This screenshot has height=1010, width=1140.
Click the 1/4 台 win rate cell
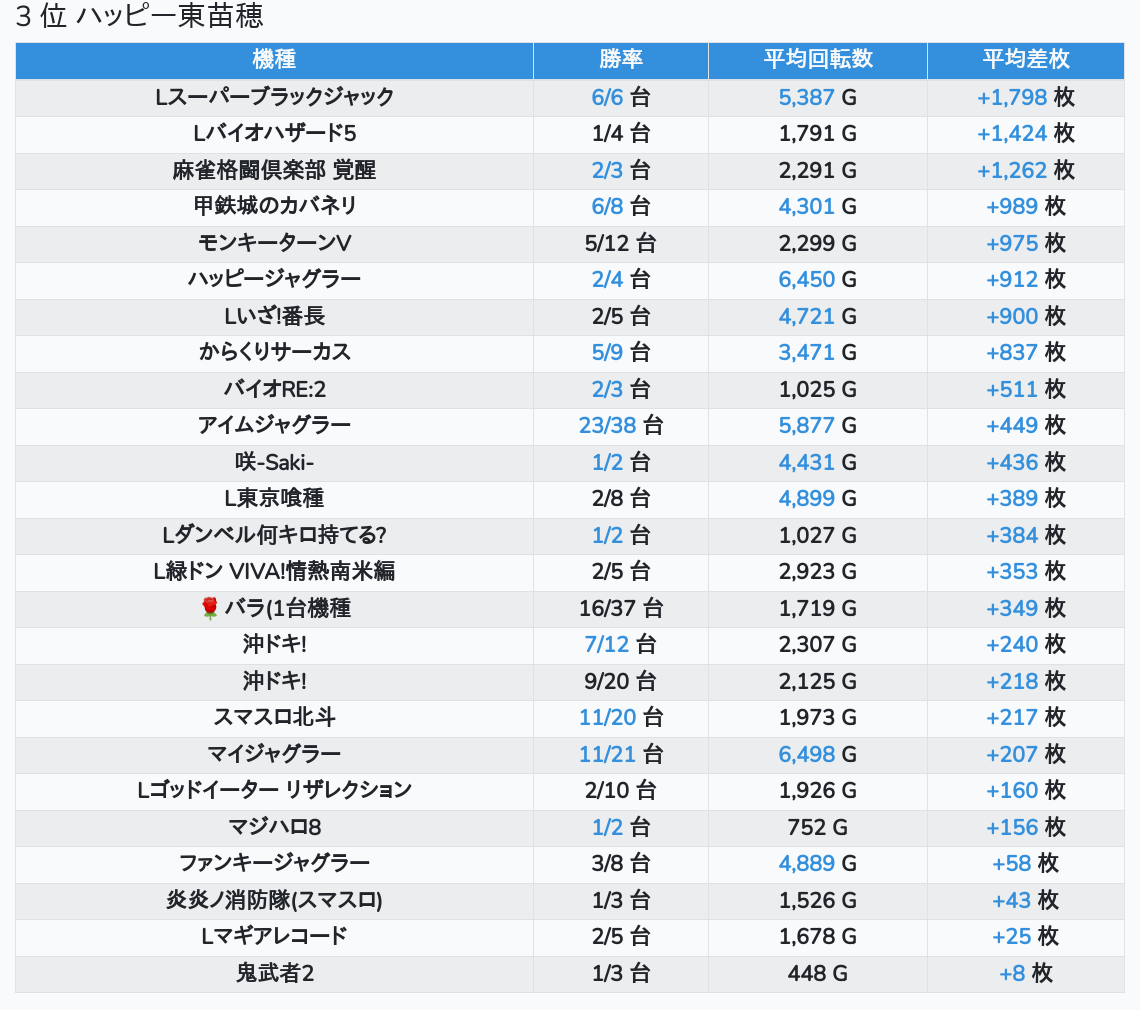(x=621, y=134)
